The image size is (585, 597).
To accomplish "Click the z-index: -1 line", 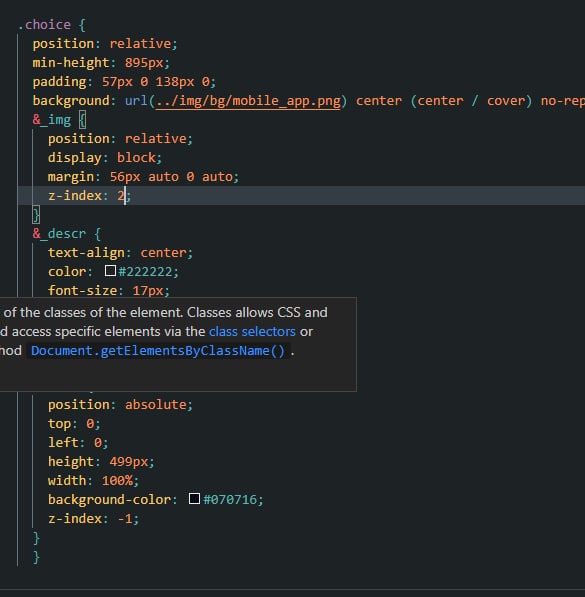I will (x=93, y=519).
